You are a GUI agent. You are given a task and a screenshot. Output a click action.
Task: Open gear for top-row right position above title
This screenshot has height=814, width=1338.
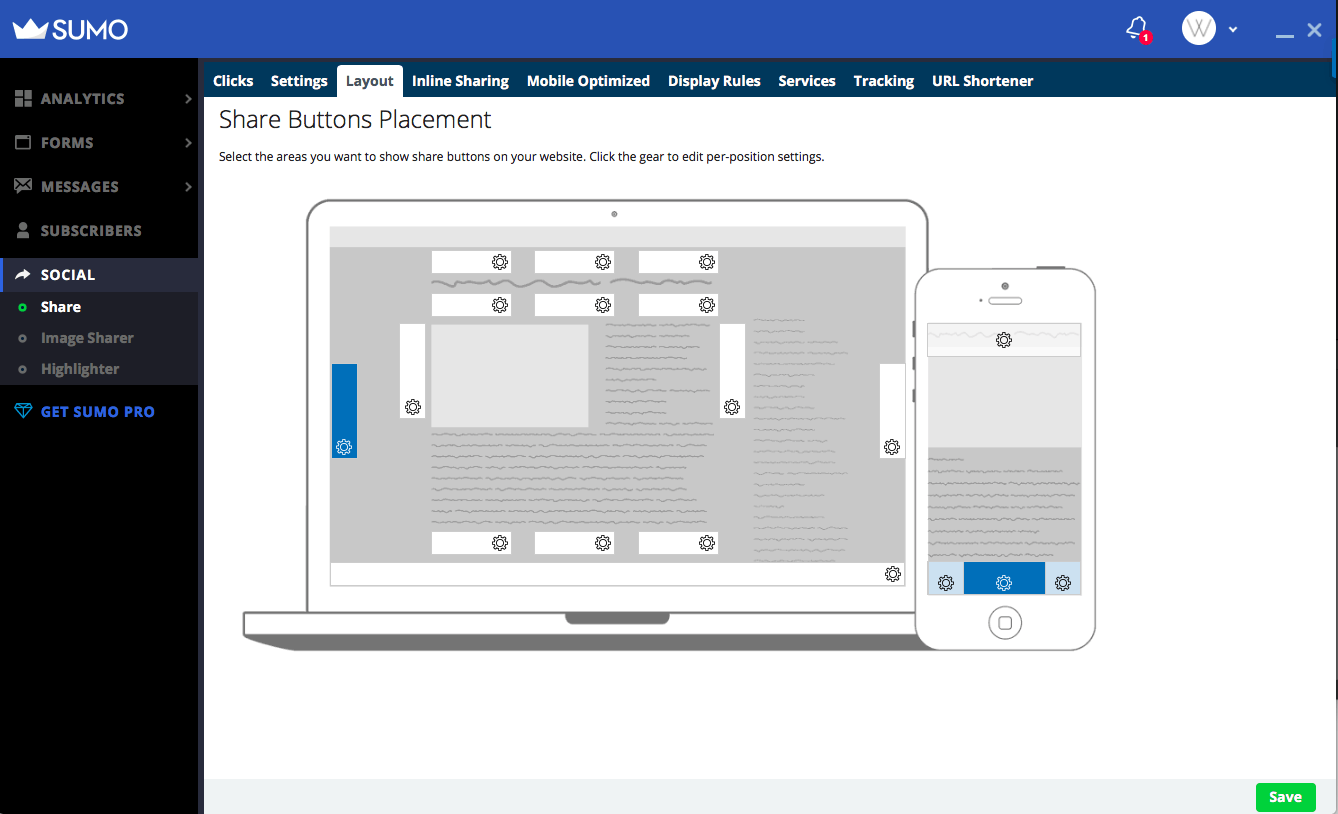(707, 262)
